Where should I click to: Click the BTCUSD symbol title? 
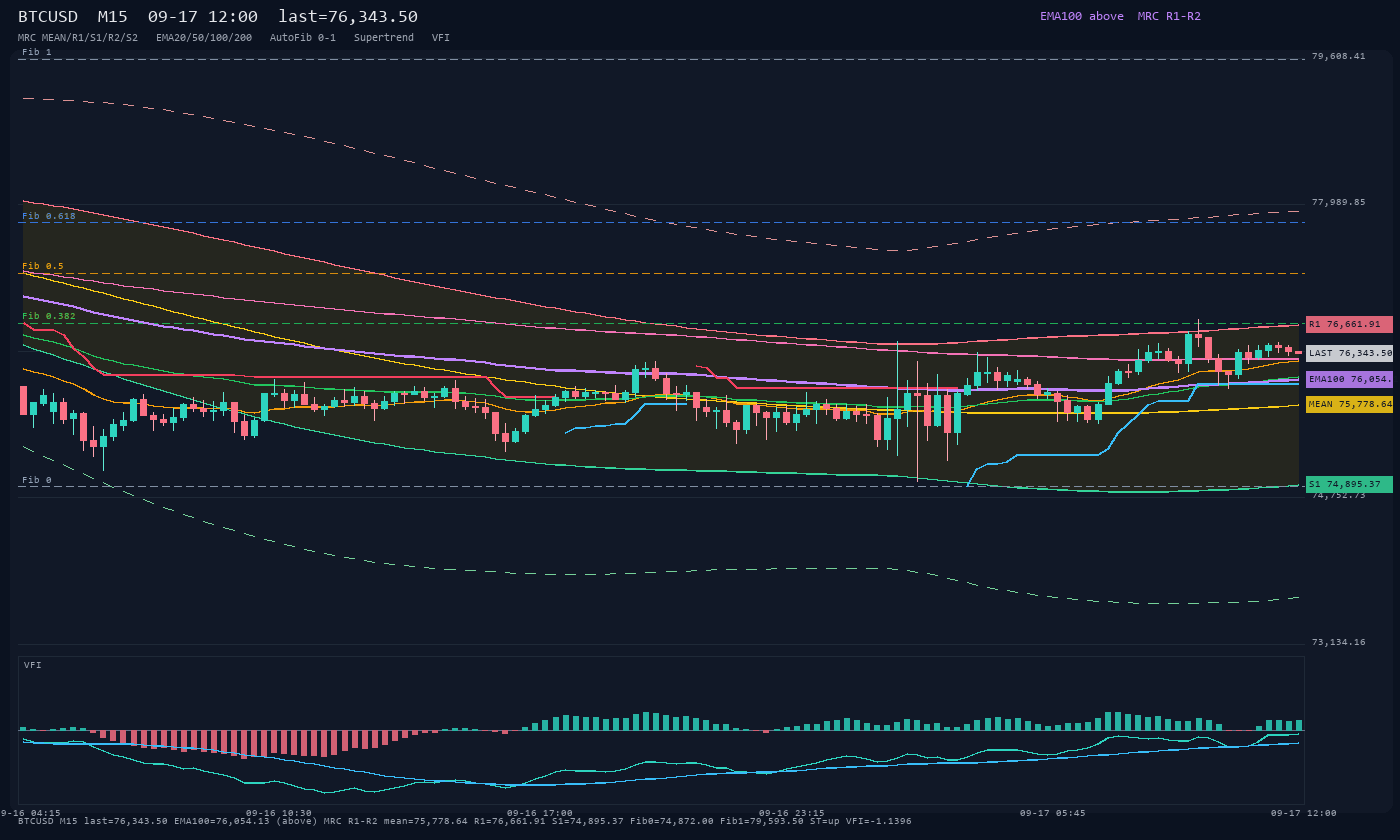coord(48,16)
